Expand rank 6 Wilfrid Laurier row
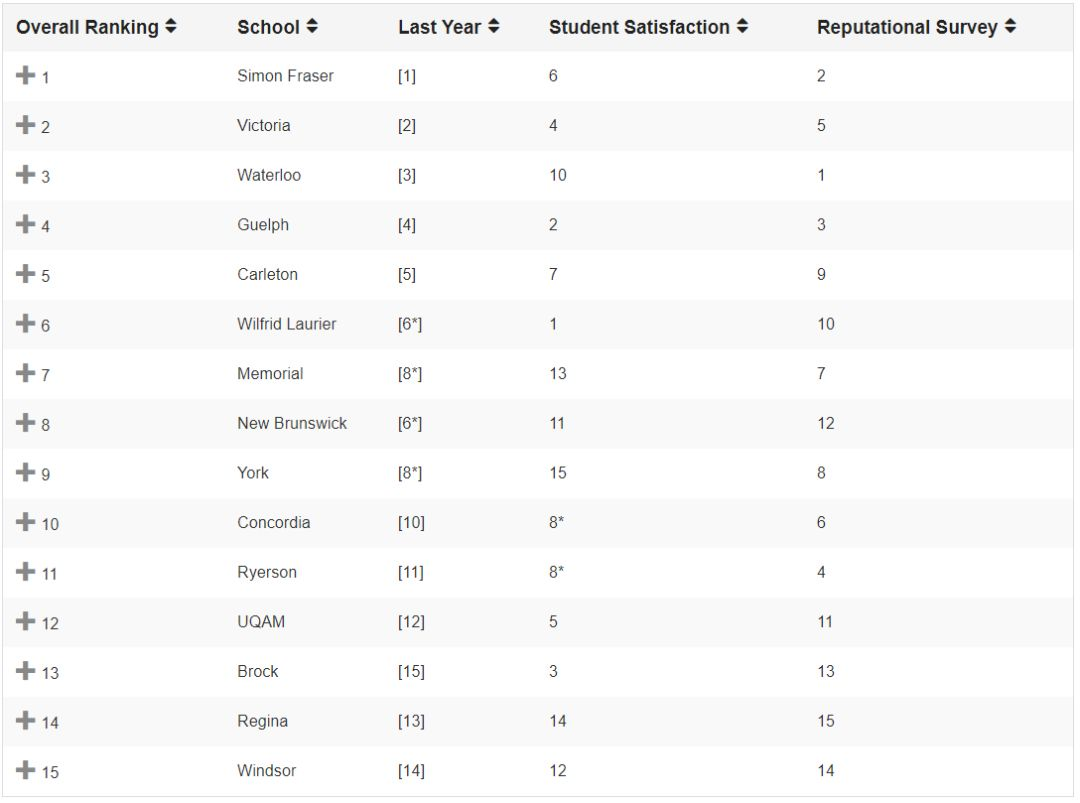The image size is (1080, 803). 26,324
